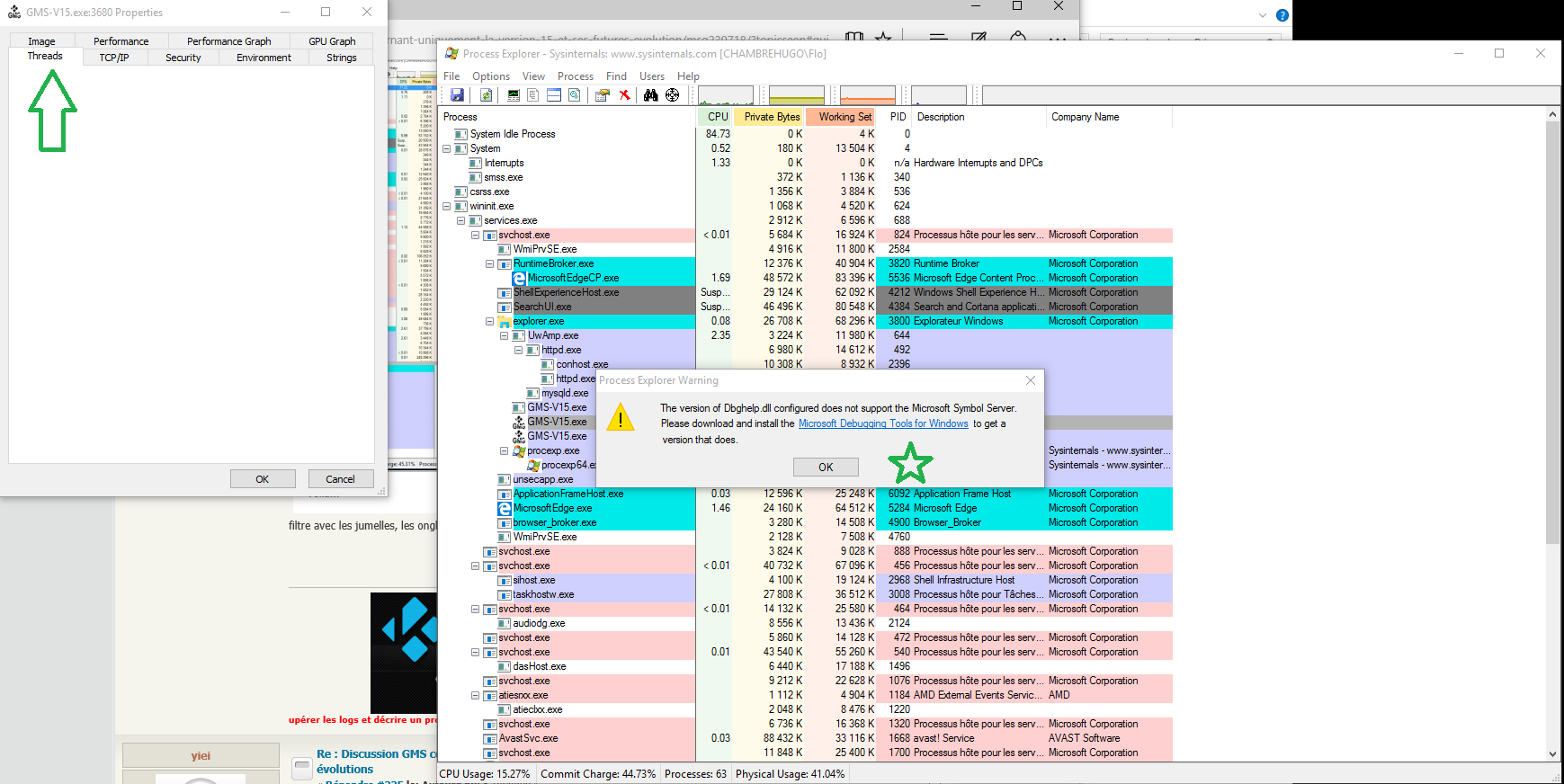Collapse the svchost.exe PID 540 node
Viewport: 1564px width, 784px height.
tap(476, 652)
